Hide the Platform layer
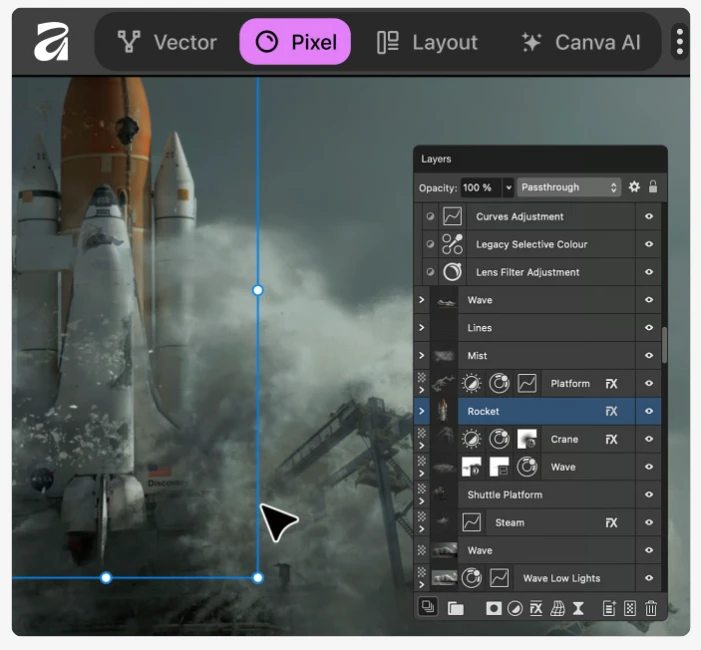Screen dimensions: 701x650 point(649,383)
